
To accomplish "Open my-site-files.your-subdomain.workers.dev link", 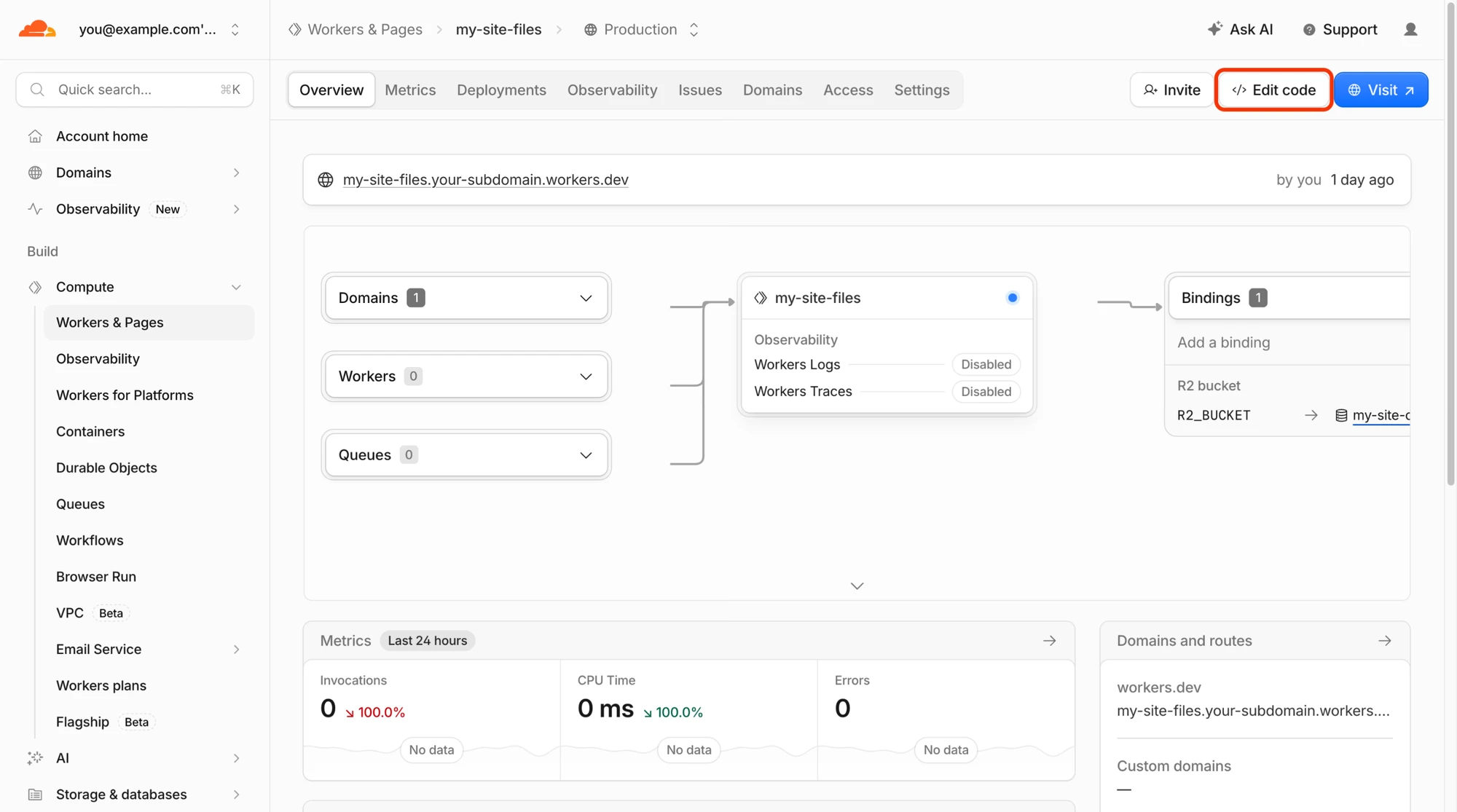I will coord(485,180).
